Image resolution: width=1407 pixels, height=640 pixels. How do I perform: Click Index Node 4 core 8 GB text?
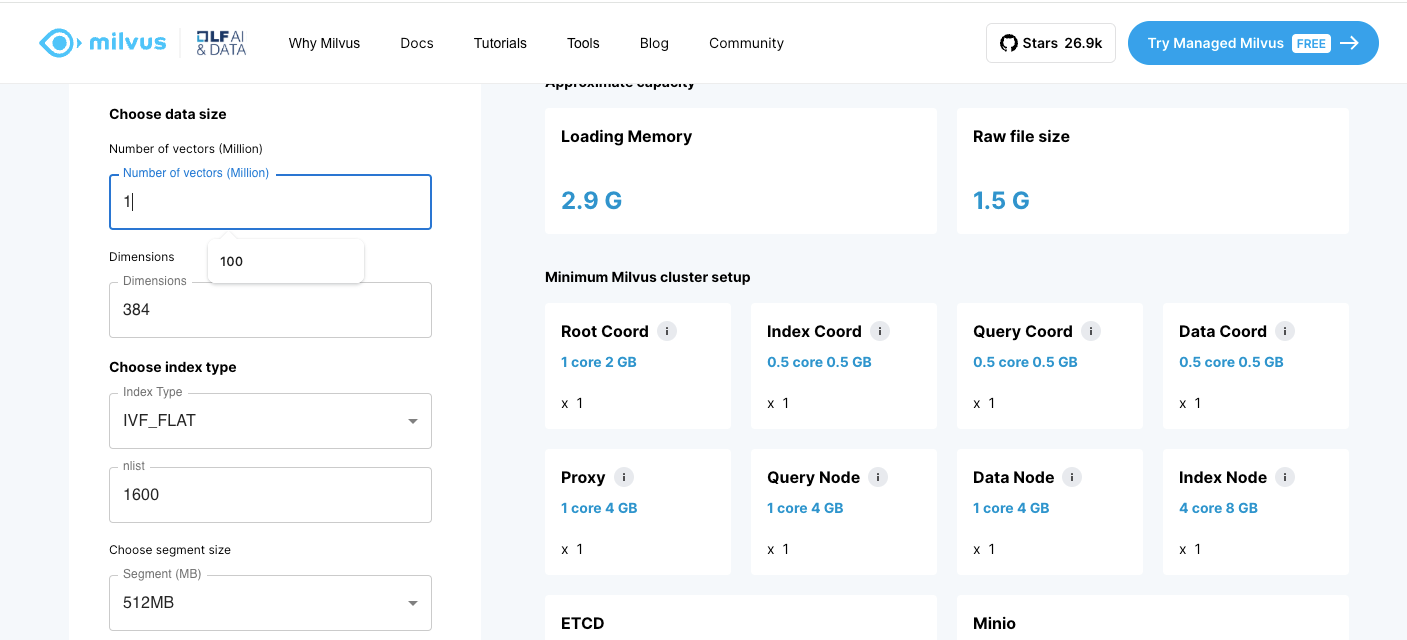point(1218,508)
